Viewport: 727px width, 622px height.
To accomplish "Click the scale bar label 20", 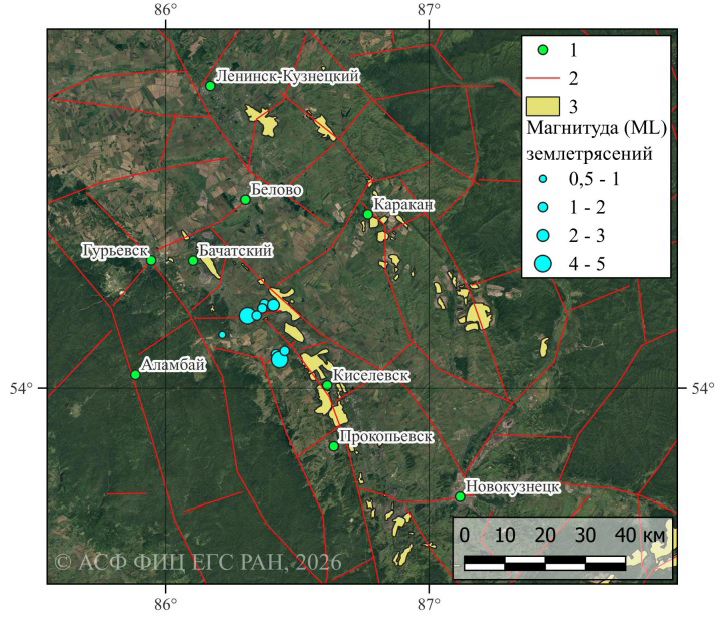I will [545, 535].
